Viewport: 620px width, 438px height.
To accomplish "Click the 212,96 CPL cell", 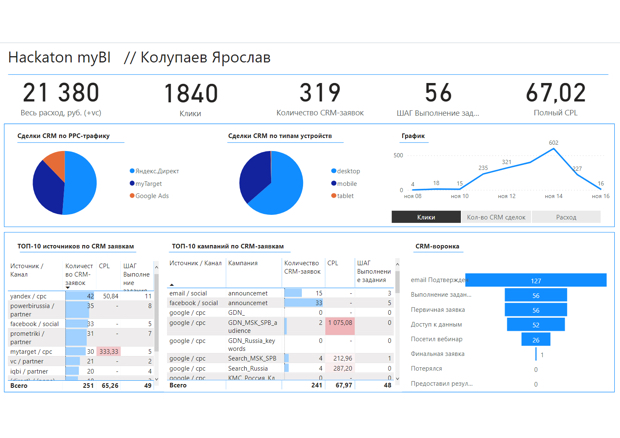I will click(342, 358).
